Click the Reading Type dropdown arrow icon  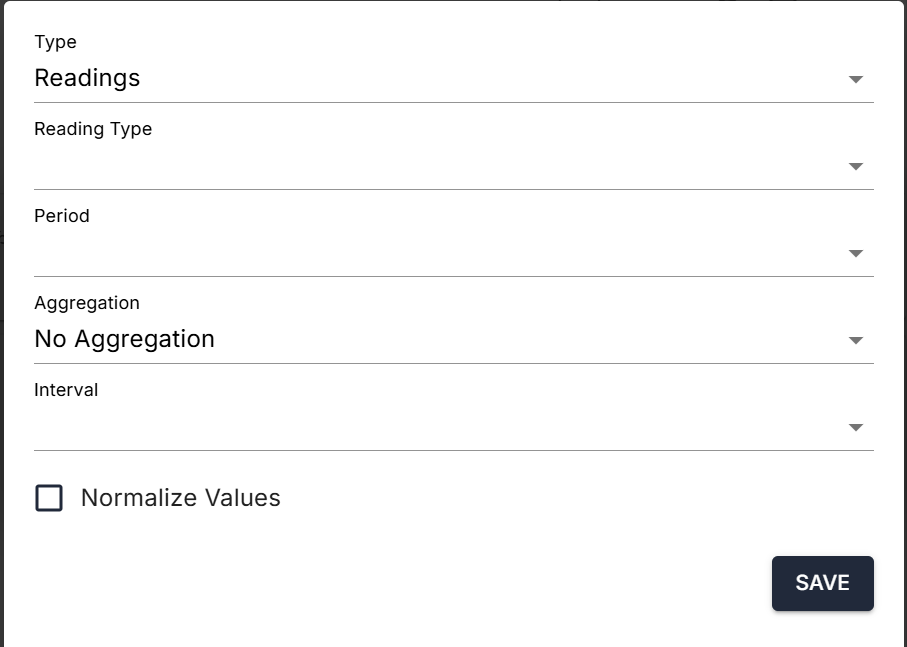[855, 166]
